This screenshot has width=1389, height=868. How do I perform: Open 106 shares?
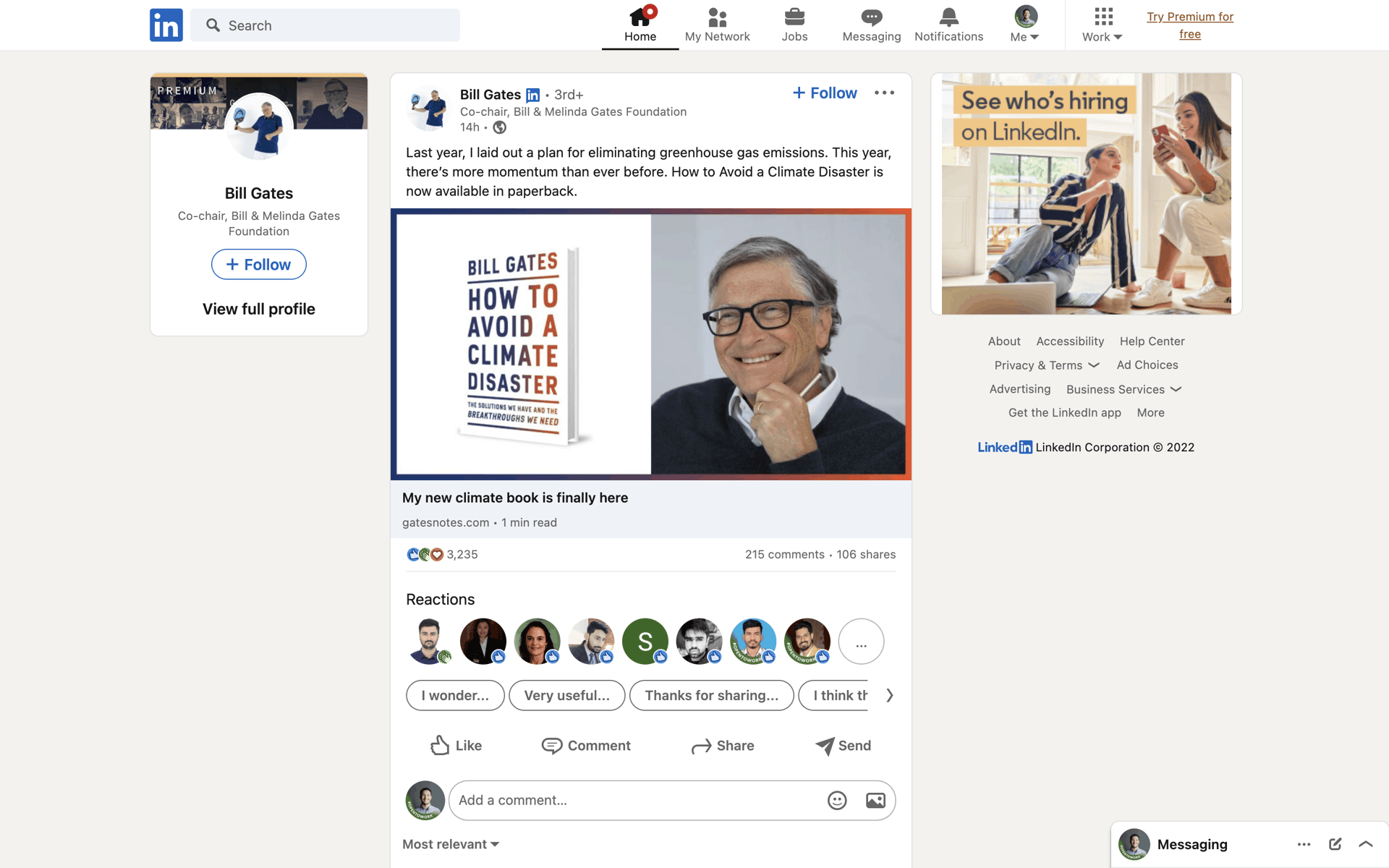tap(866, 555)
